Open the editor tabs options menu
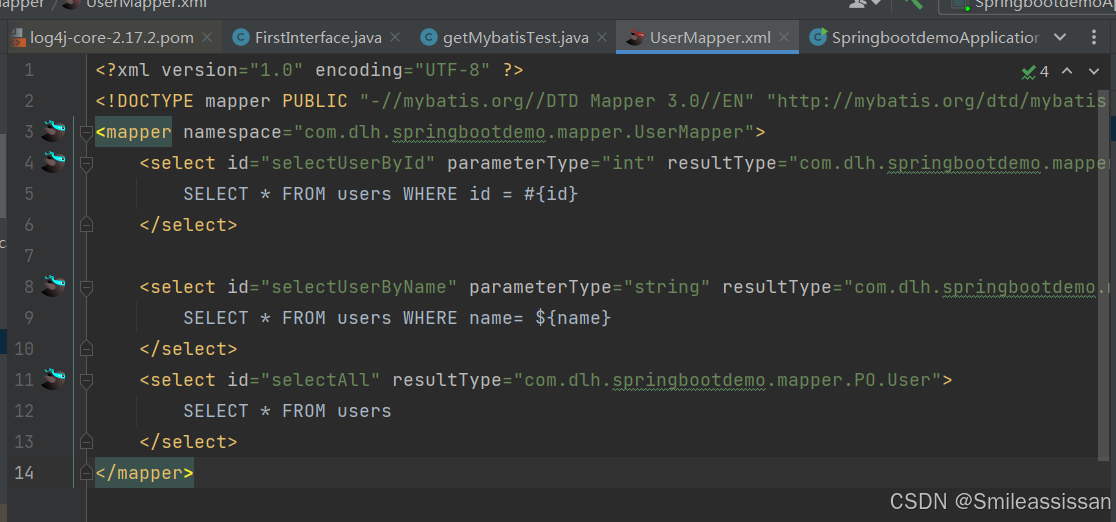Screen dimensions: 1116x522 pos(1095,37)
